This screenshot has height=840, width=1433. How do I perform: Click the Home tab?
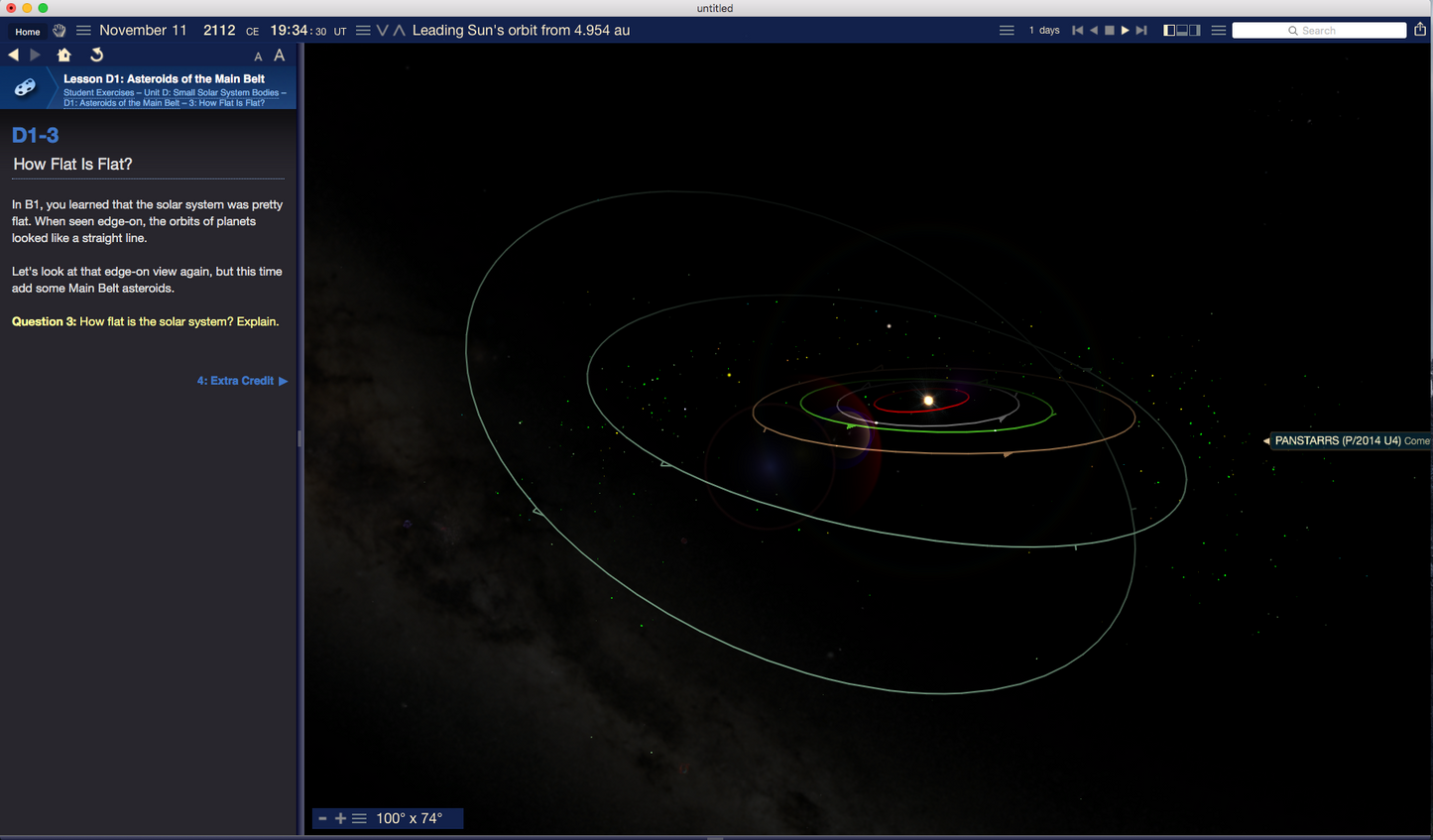pyautogui.click(x=28, y=32)
